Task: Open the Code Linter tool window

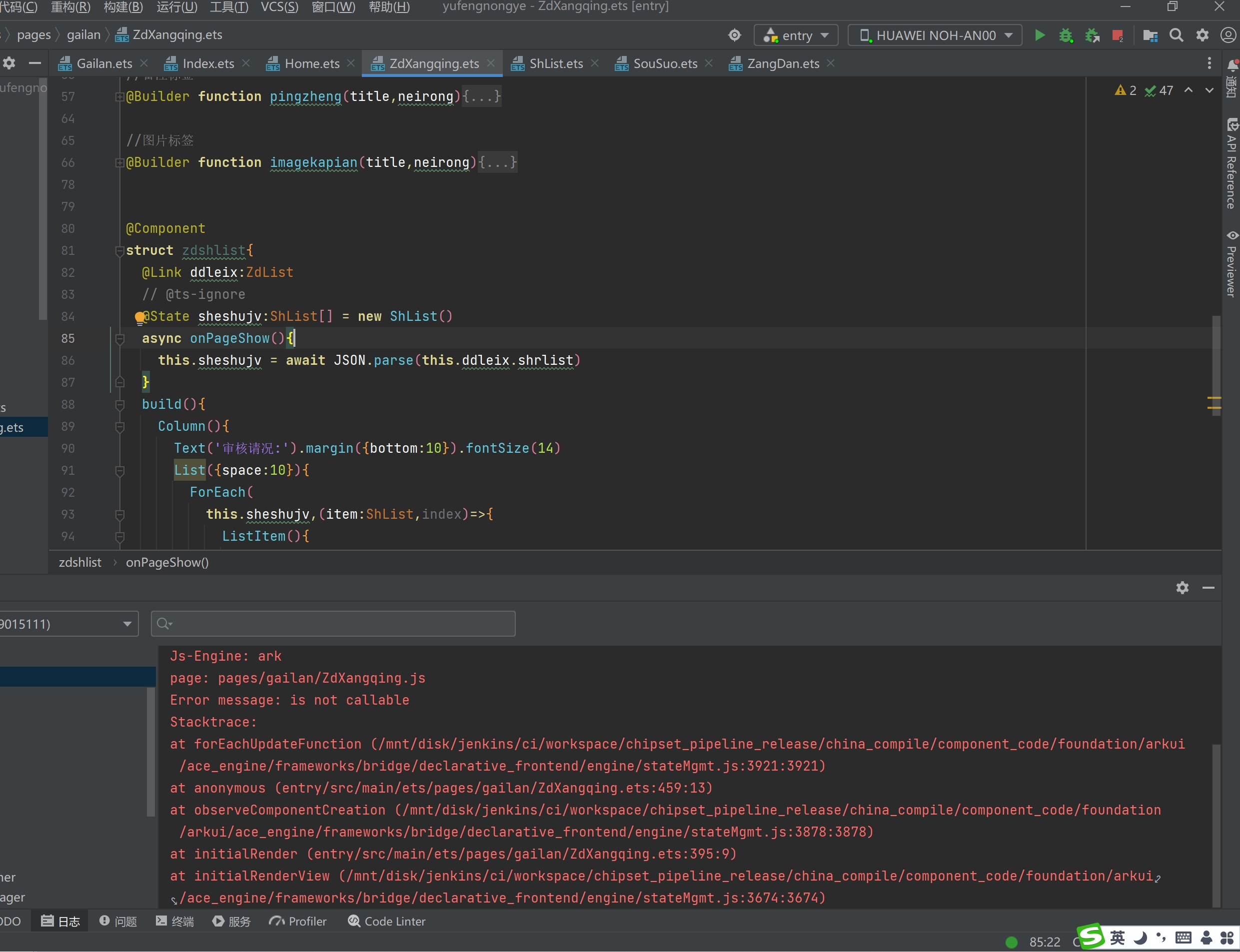Action: 386,922
